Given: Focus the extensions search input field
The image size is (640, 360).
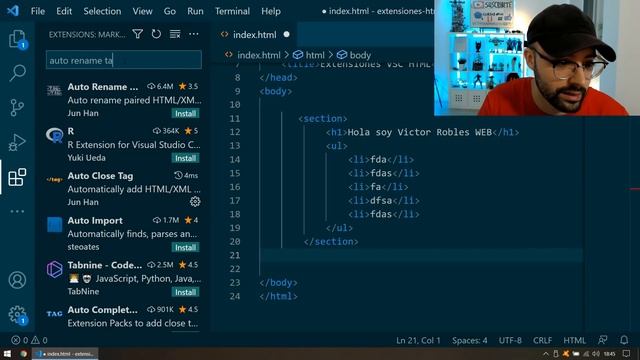Looking at the screenshot, I should 124,60.
